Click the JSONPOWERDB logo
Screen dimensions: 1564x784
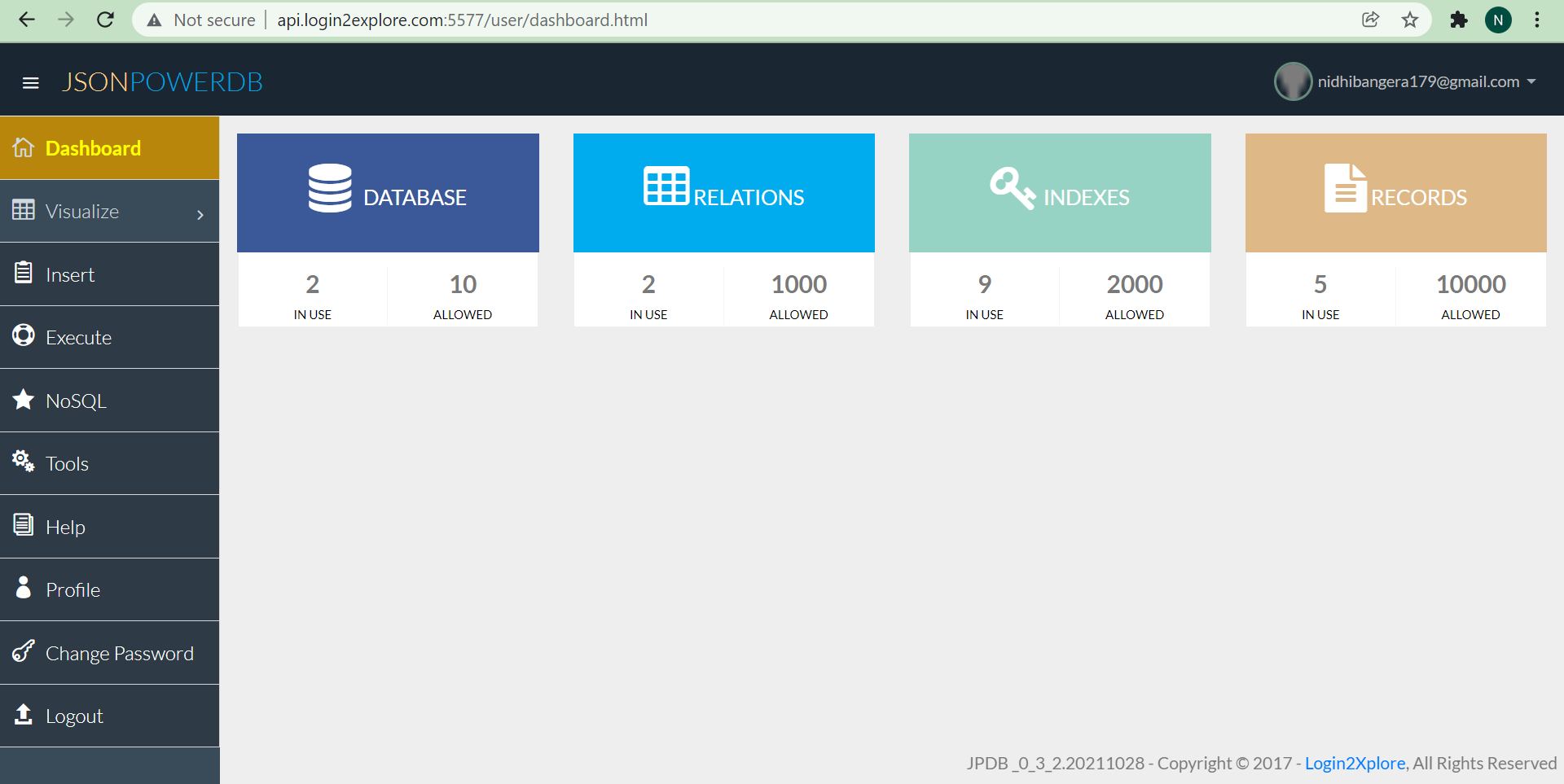(162, 81)
